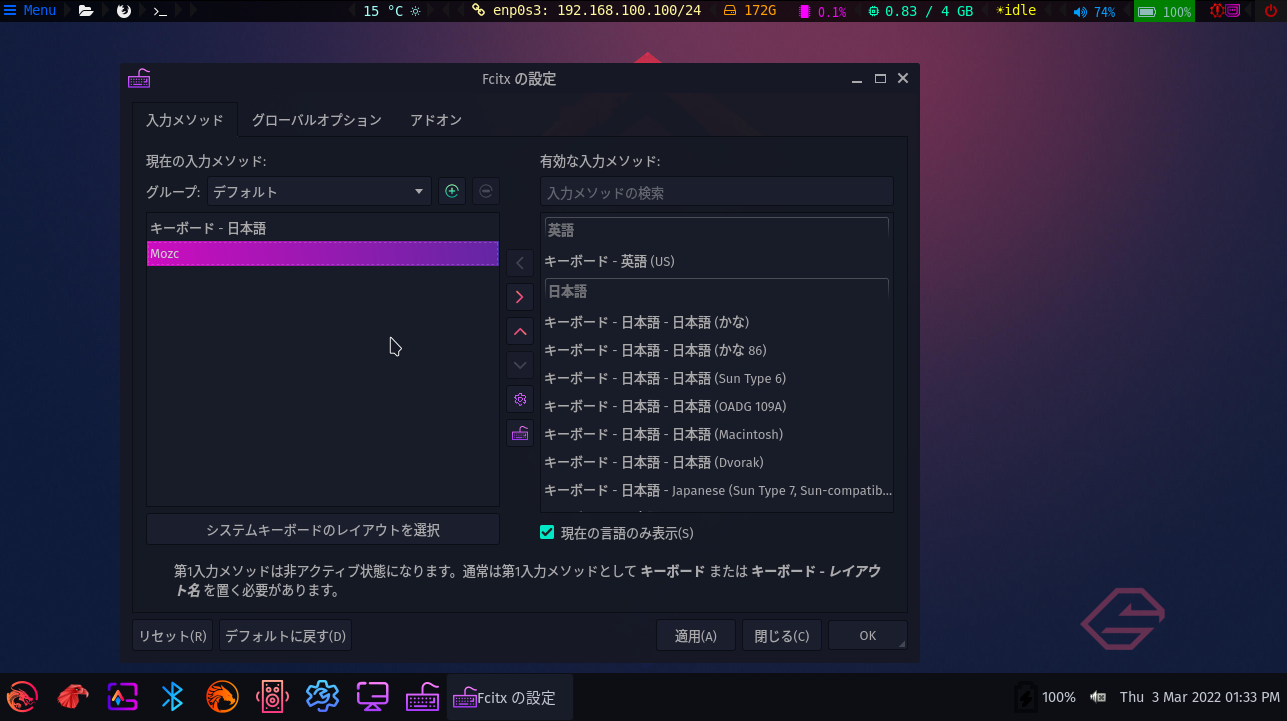
Task: Launch the red dragon icon in dock
Action: pos(22,696)
